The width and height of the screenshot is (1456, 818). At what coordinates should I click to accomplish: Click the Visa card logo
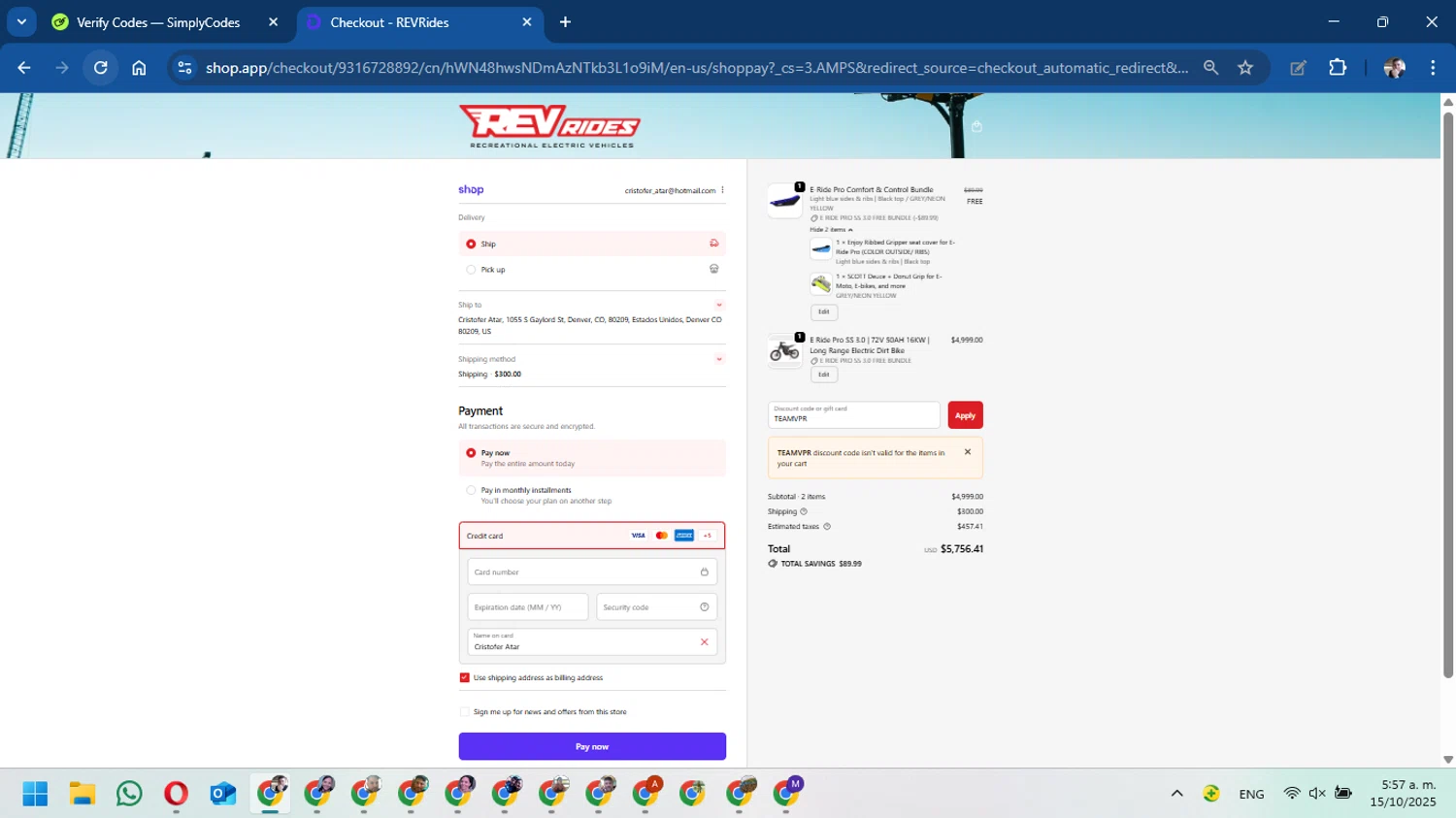pos(638,536)
